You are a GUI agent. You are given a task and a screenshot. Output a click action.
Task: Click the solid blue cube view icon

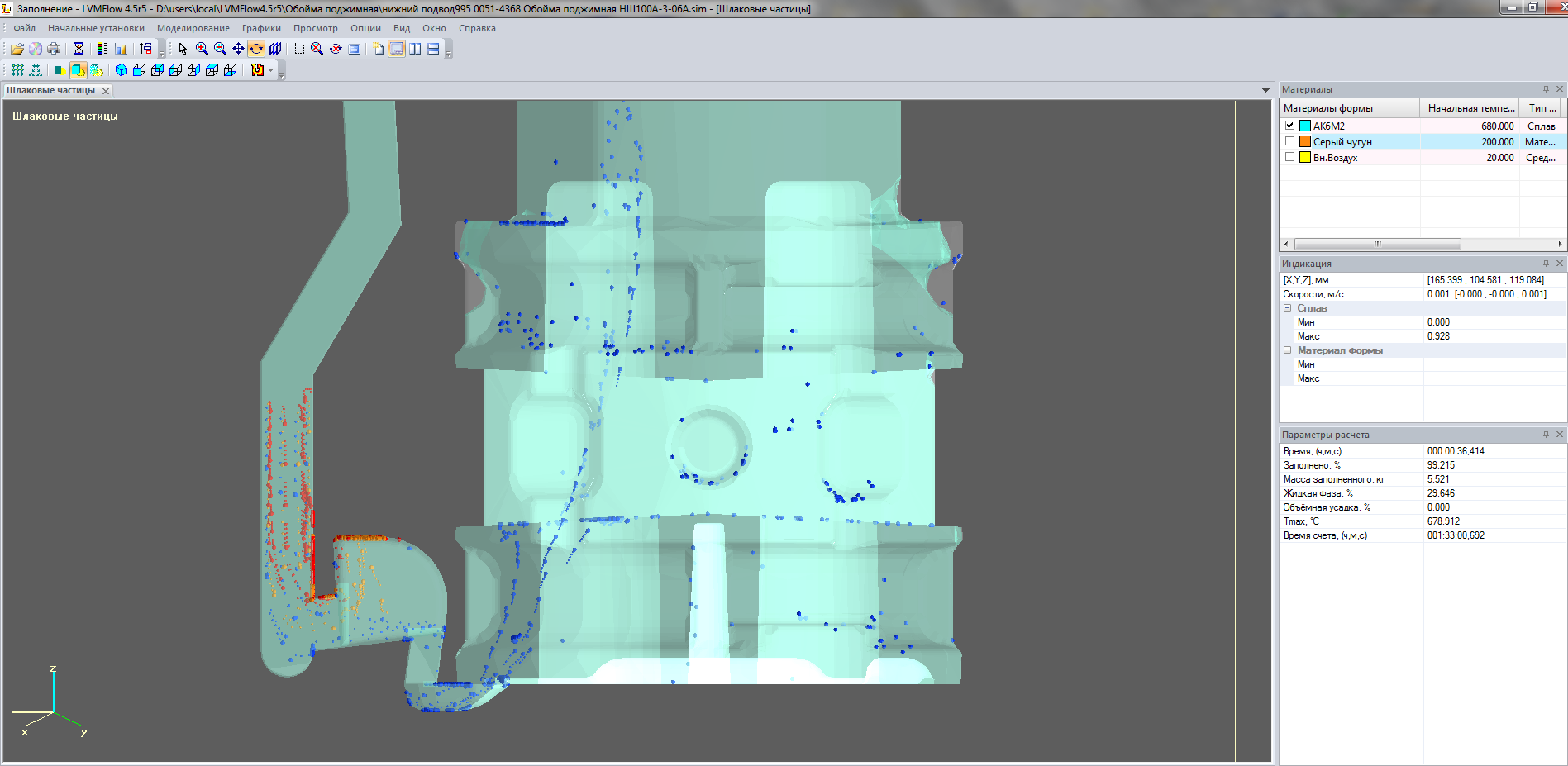point(121,70)
